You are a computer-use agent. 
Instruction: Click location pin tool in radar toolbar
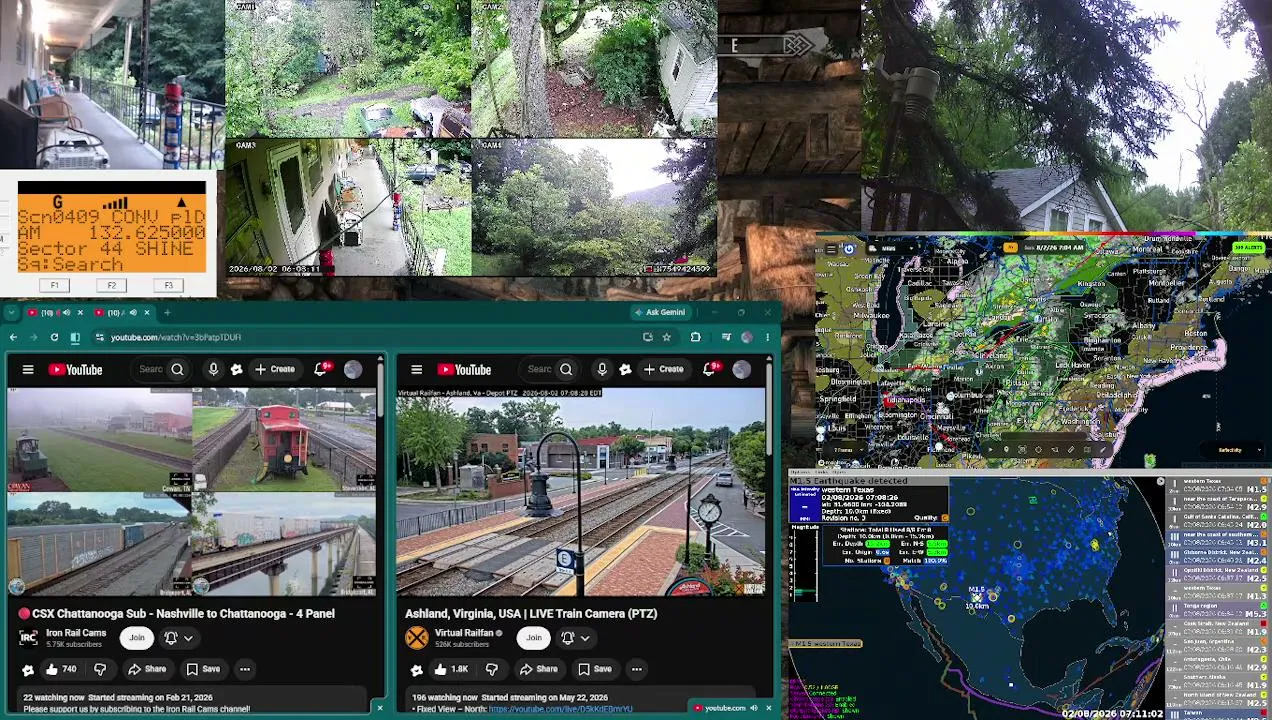[x=1006, y=450]
